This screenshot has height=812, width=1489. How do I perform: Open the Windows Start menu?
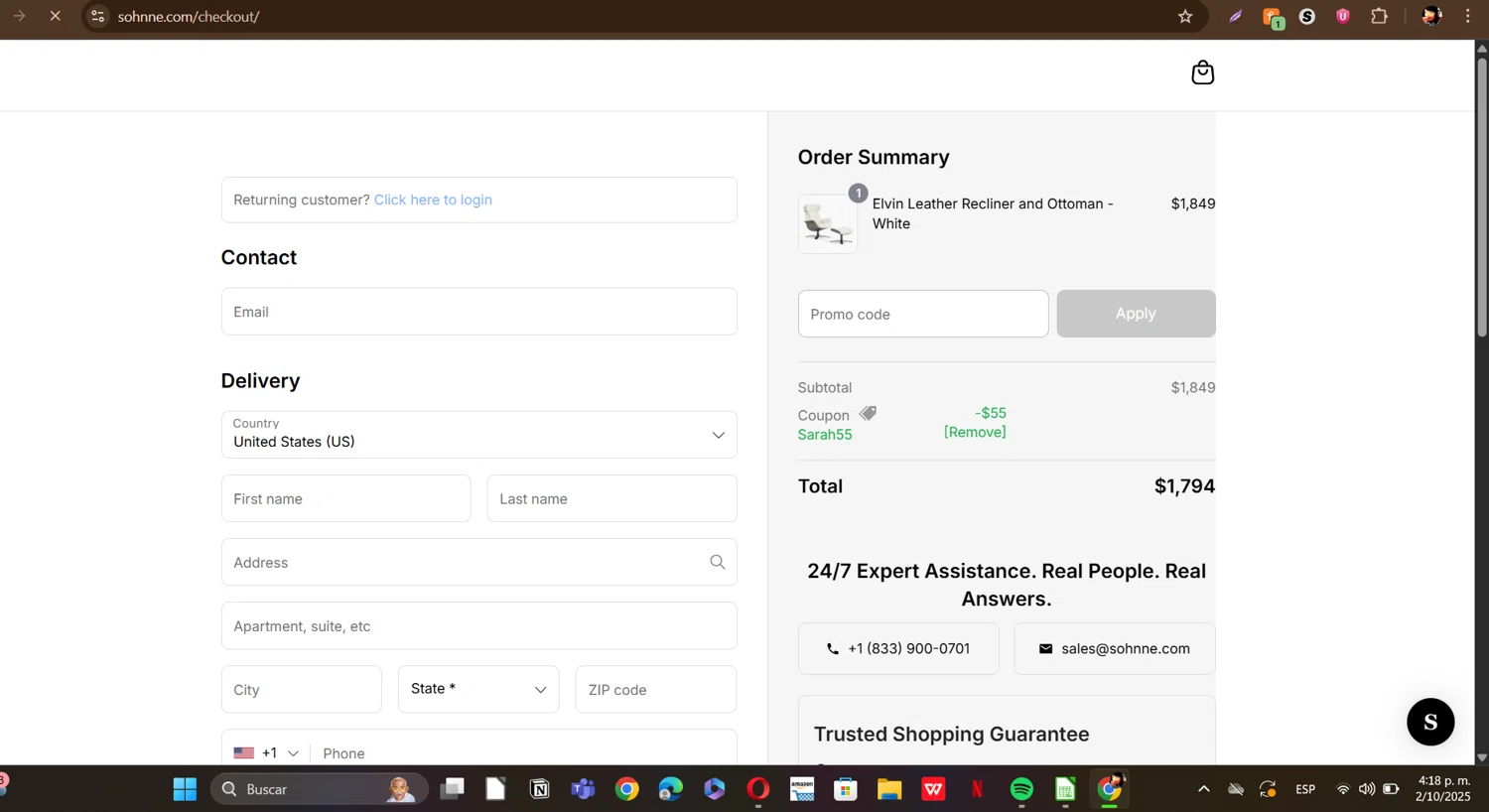(185, 789)
